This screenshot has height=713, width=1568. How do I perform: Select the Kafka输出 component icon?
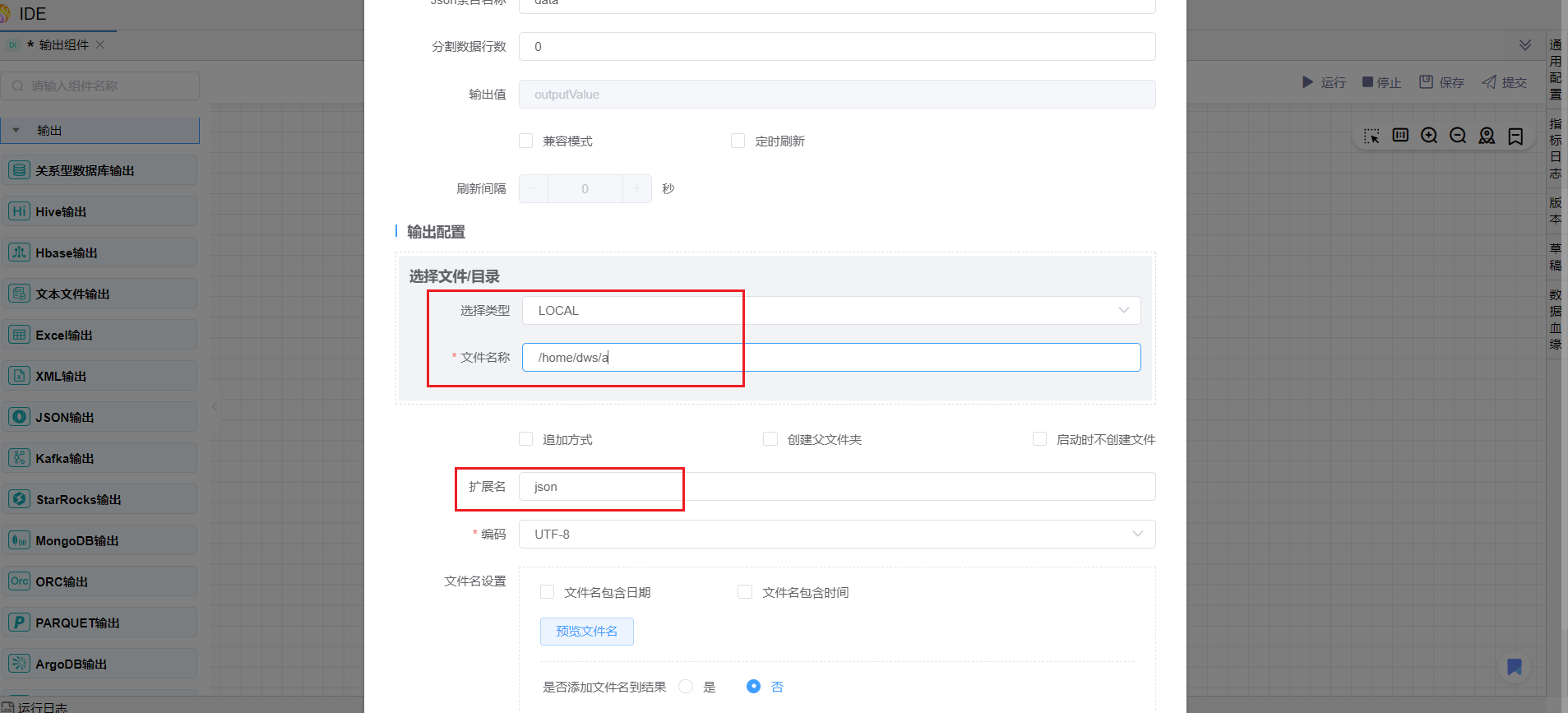[20, 458]
